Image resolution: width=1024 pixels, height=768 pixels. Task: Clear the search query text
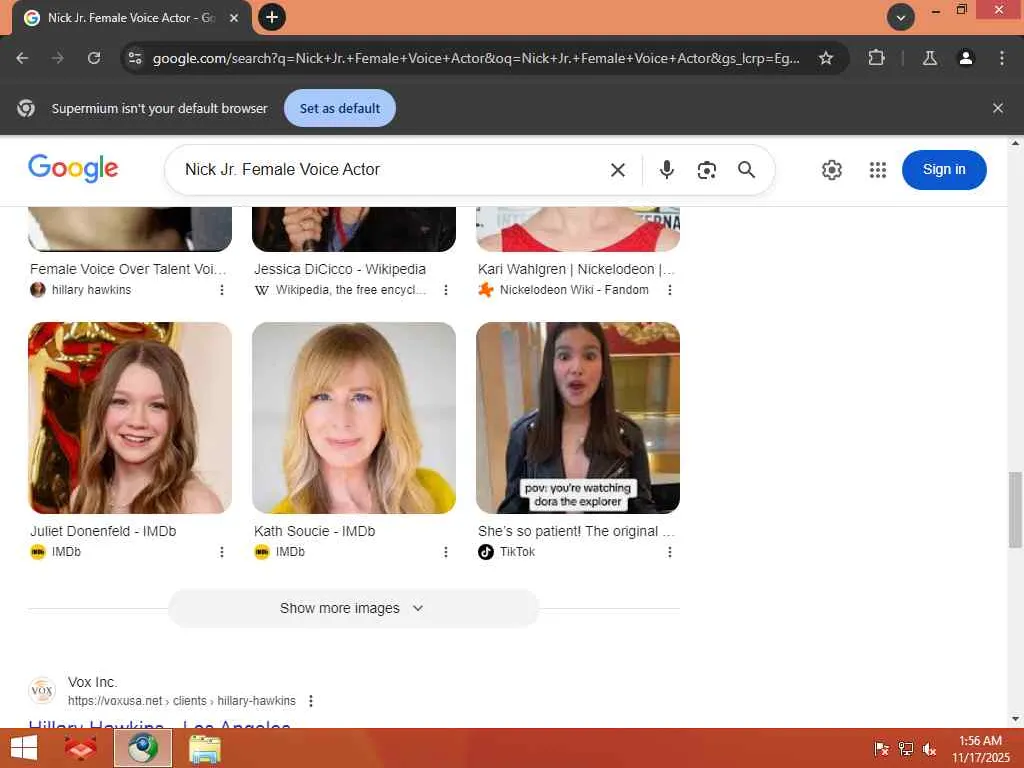click(617, 170)
